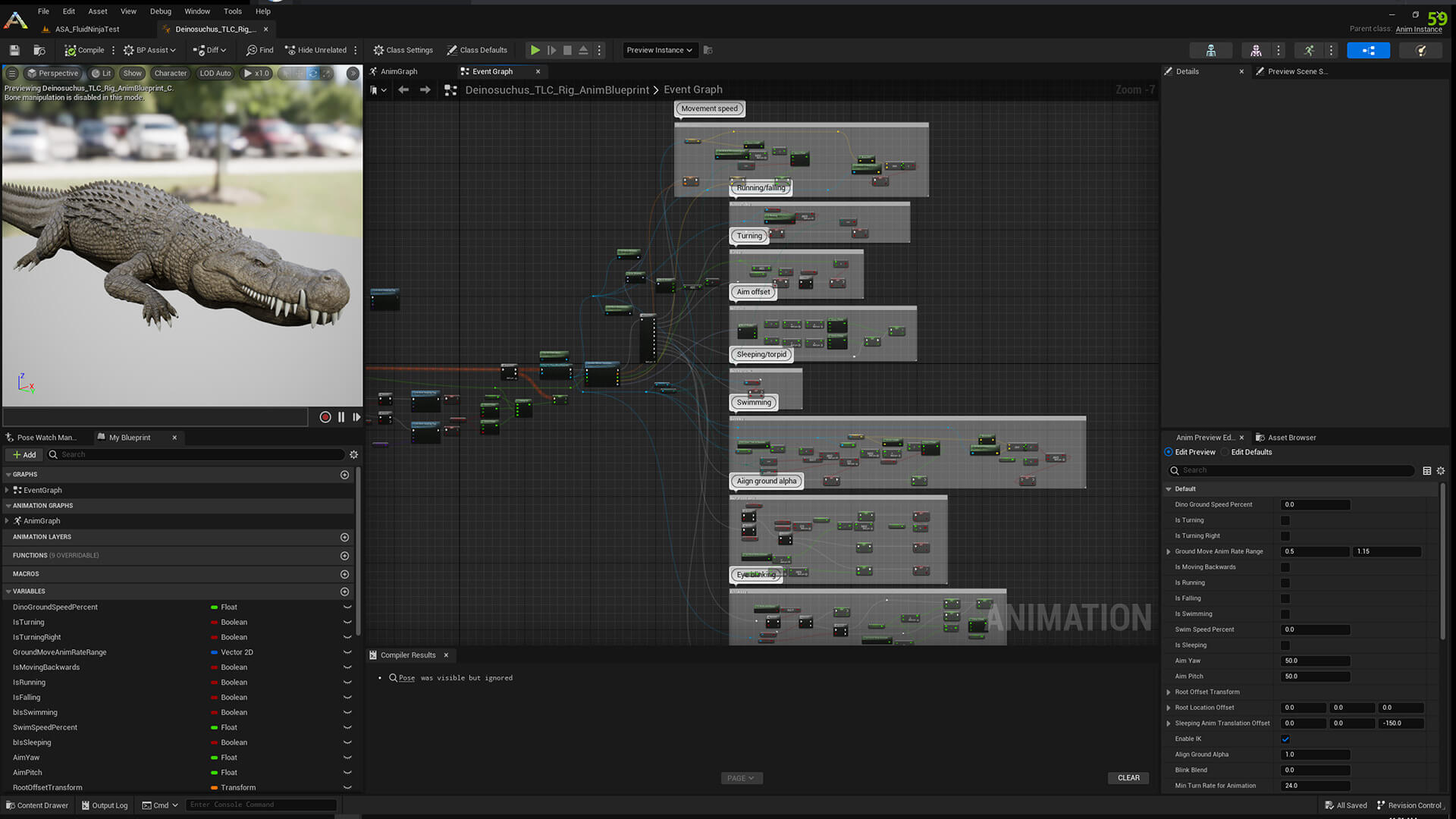This screenshot has width=1456, height=819.
Task: Check the Is Turning checkbox
Action: point(1285,520)
